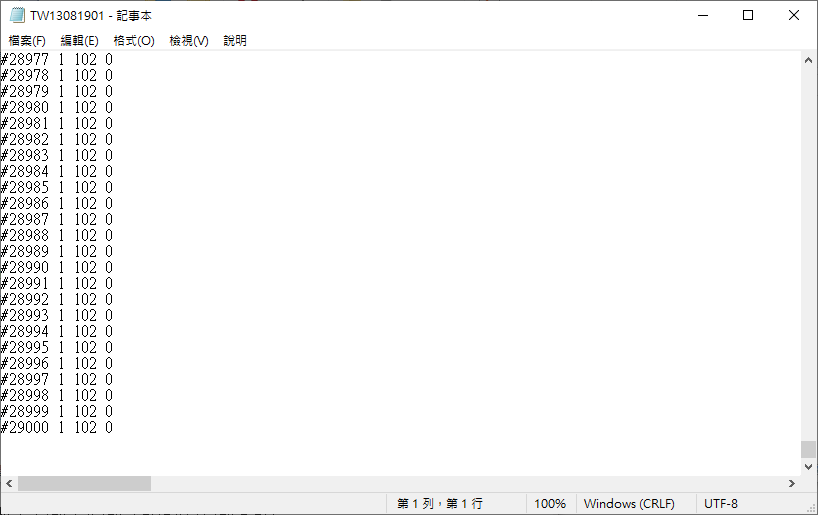Click the line starting with #28991
The image size is (818, 515).
click(56, 284)
